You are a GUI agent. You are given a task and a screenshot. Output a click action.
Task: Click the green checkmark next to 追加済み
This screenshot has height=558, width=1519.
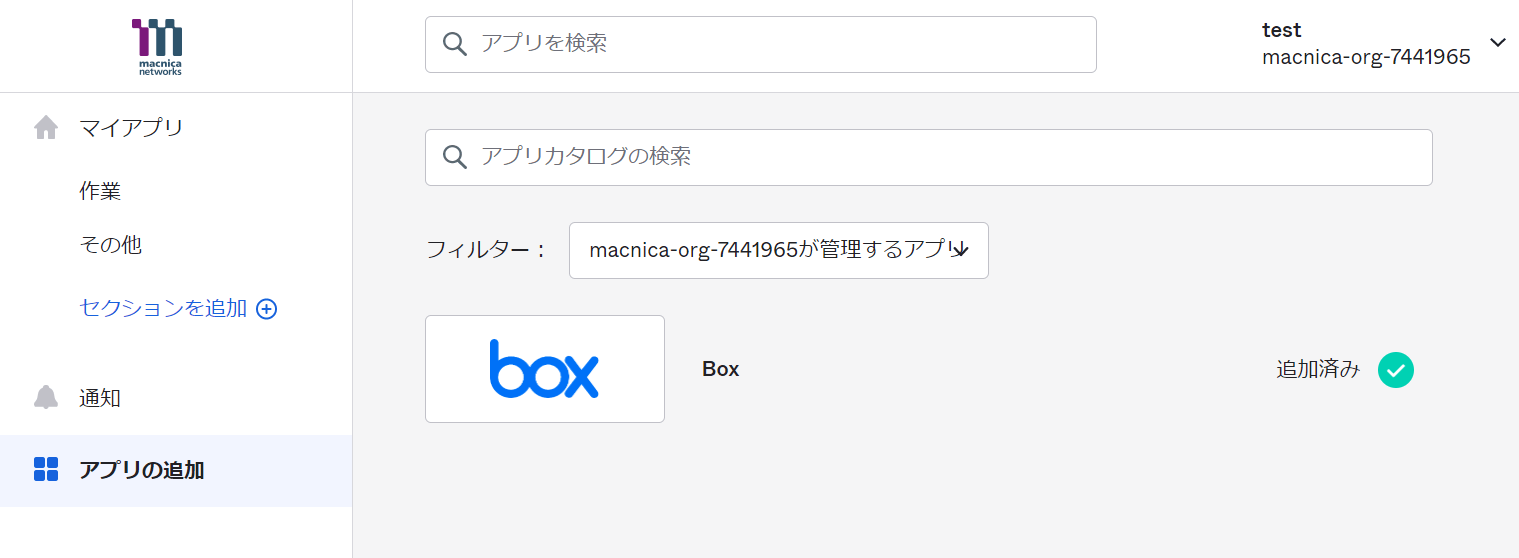1395,370
